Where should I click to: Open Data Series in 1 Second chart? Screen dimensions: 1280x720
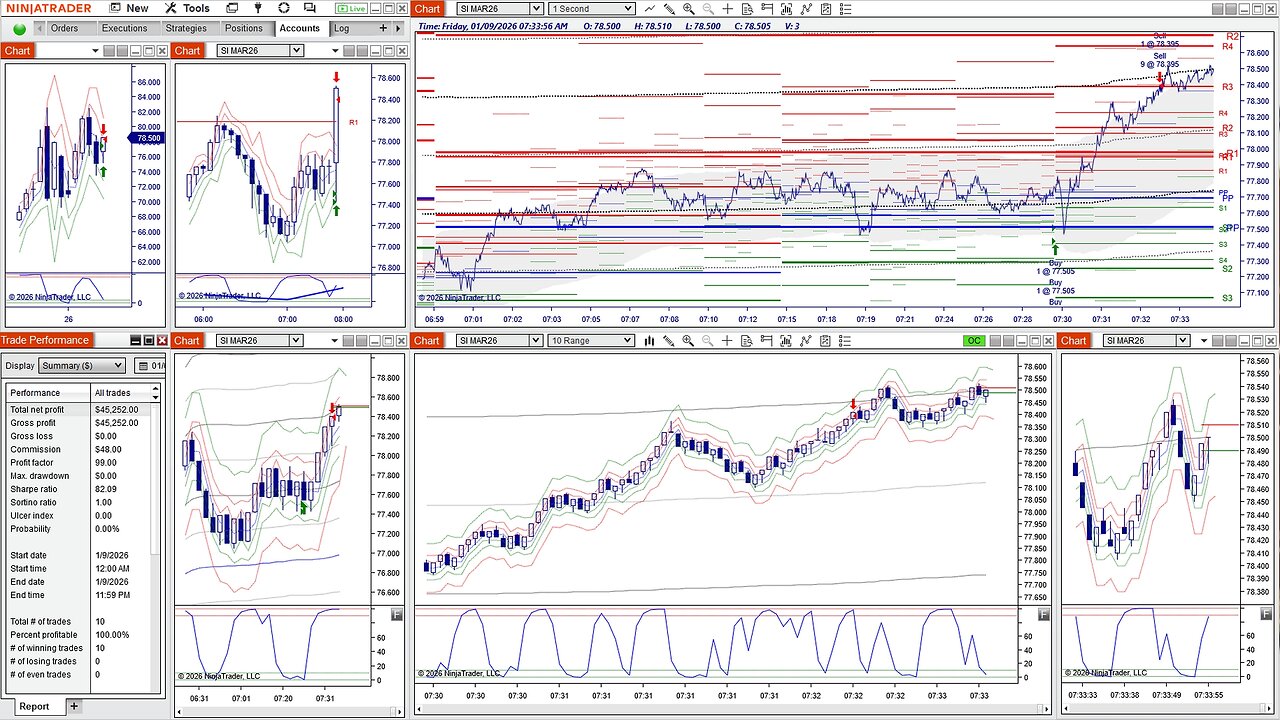[x=785, y=8]
